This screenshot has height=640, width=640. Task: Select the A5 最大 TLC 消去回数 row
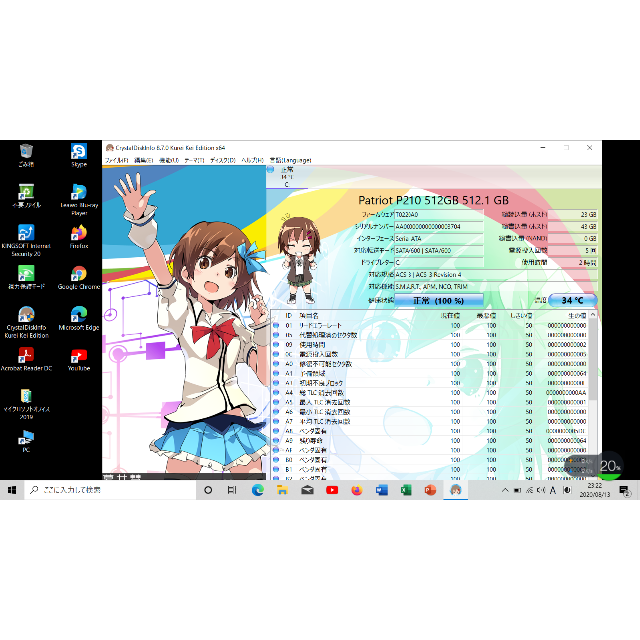431,402
